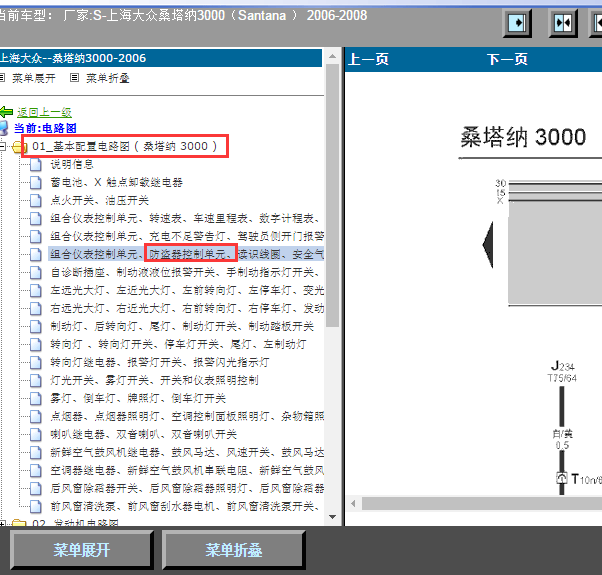
Task: Click document icon beside 喇叭继电器
Action: coord(36,434)
